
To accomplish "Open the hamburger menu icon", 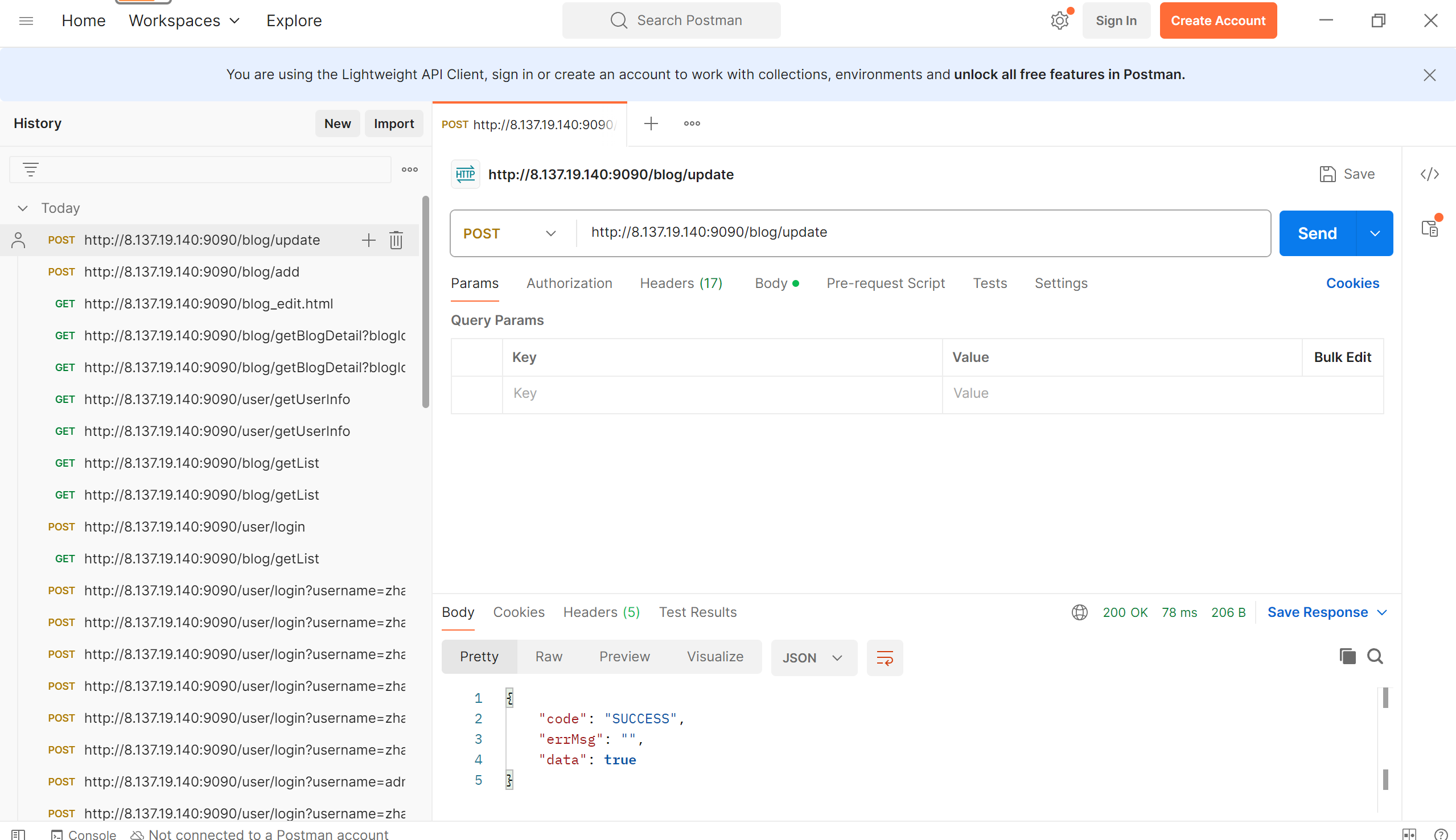I will [26, 20].
